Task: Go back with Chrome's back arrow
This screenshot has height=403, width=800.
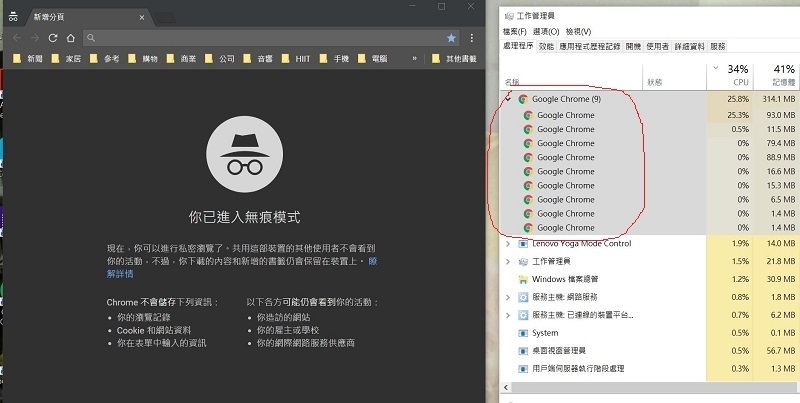Action: 17,38
